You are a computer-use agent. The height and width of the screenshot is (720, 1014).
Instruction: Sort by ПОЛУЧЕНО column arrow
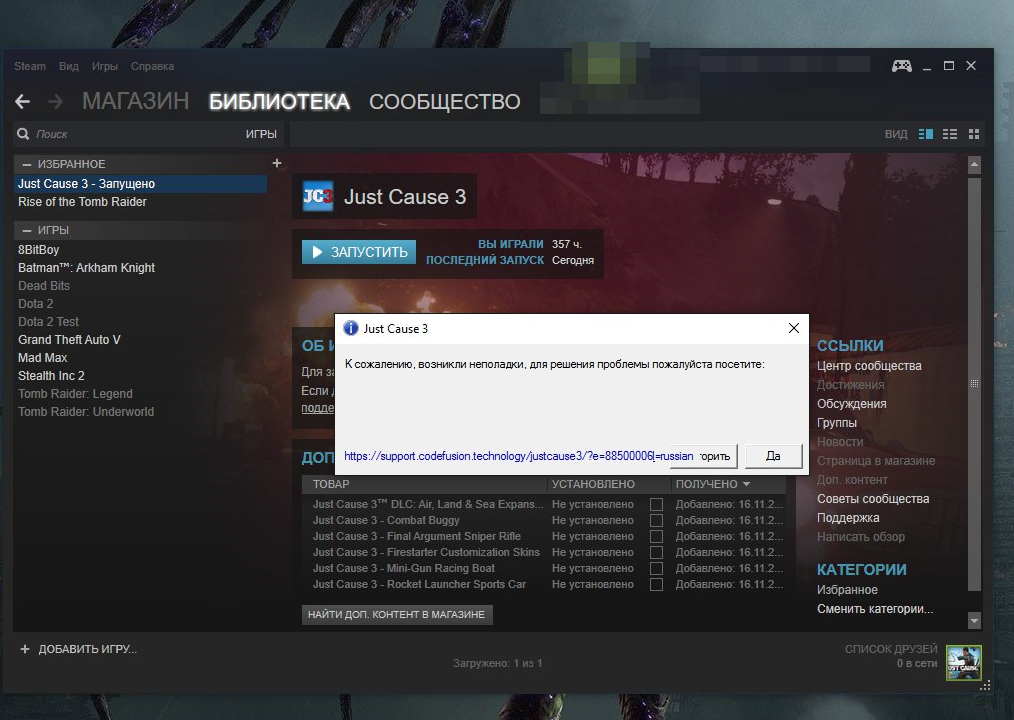tap(747, 484)
